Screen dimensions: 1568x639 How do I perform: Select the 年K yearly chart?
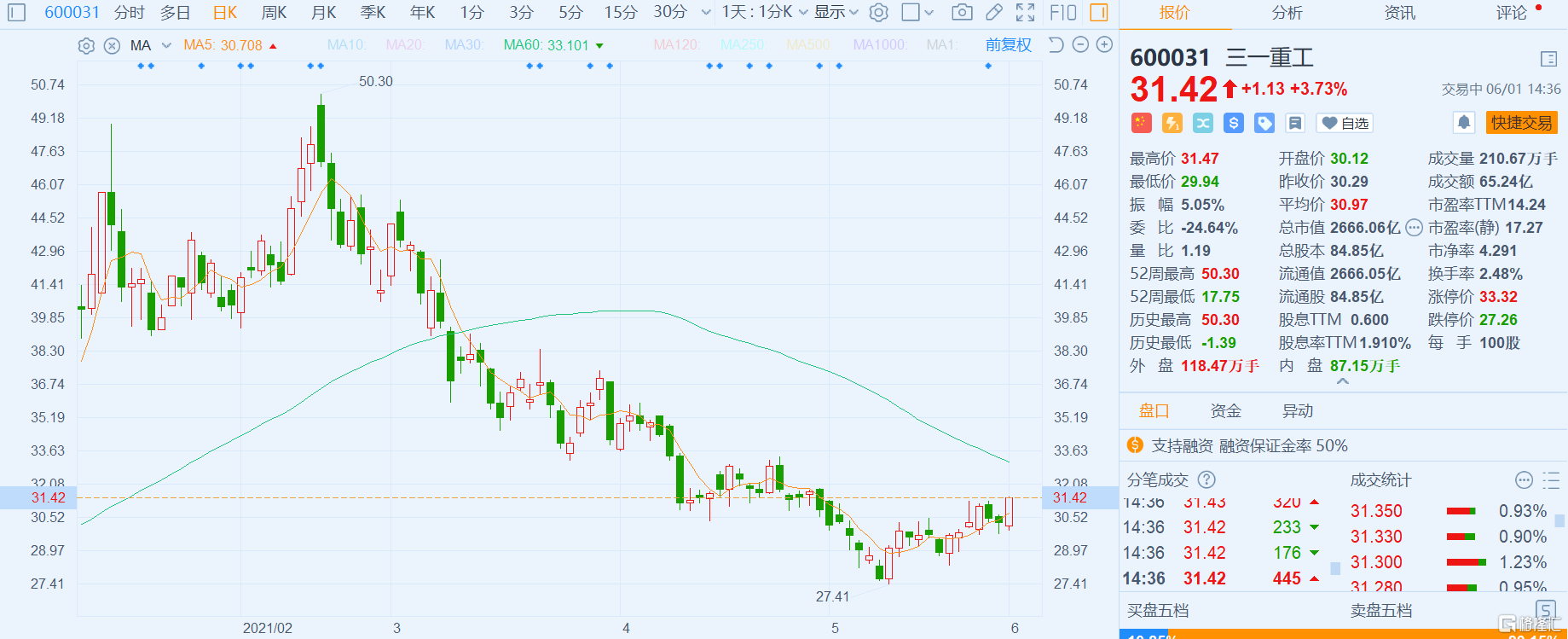pyautogui.click(x=423, y=12)
